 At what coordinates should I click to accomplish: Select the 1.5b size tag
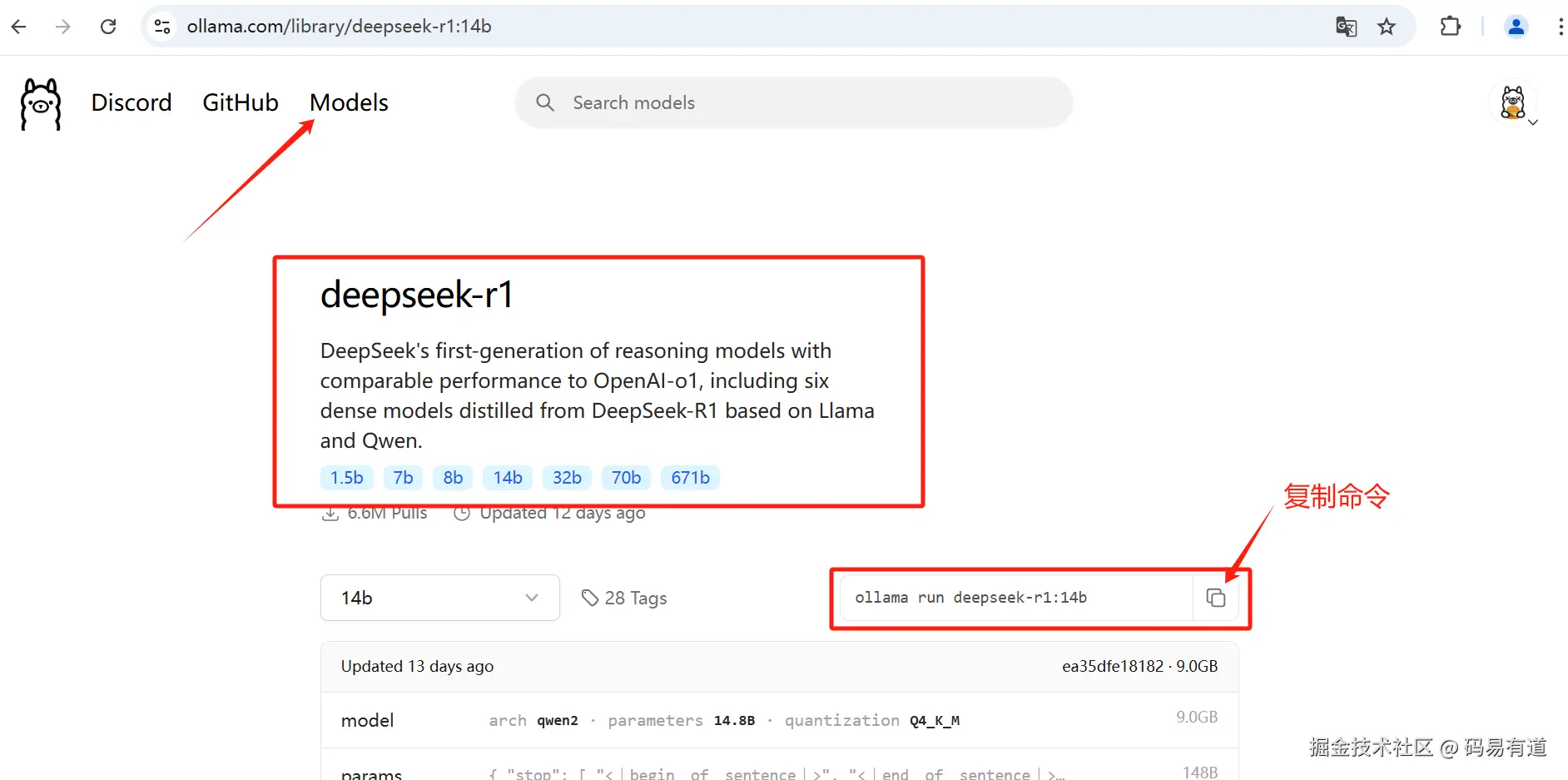[346, 478]
